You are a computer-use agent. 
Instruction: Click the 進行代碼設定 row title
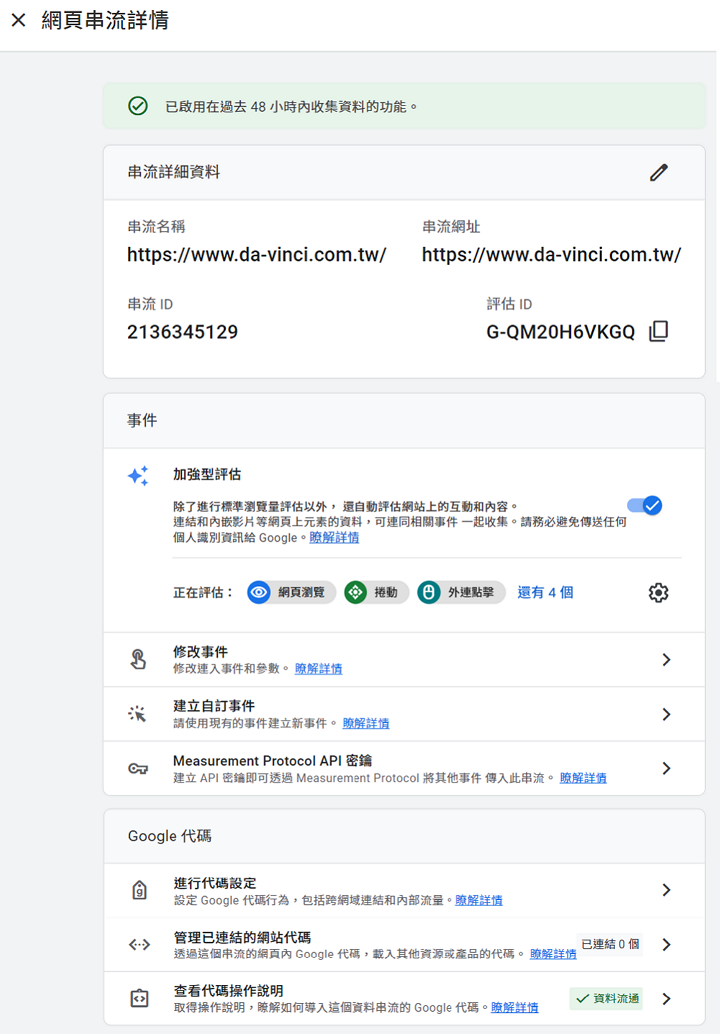click(215, 883)
